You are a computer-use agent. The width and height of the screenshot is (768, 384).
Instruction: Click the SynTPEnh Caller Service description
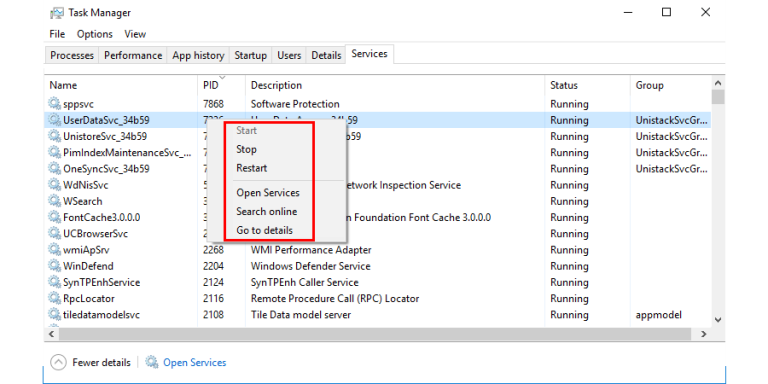point(305,282)
